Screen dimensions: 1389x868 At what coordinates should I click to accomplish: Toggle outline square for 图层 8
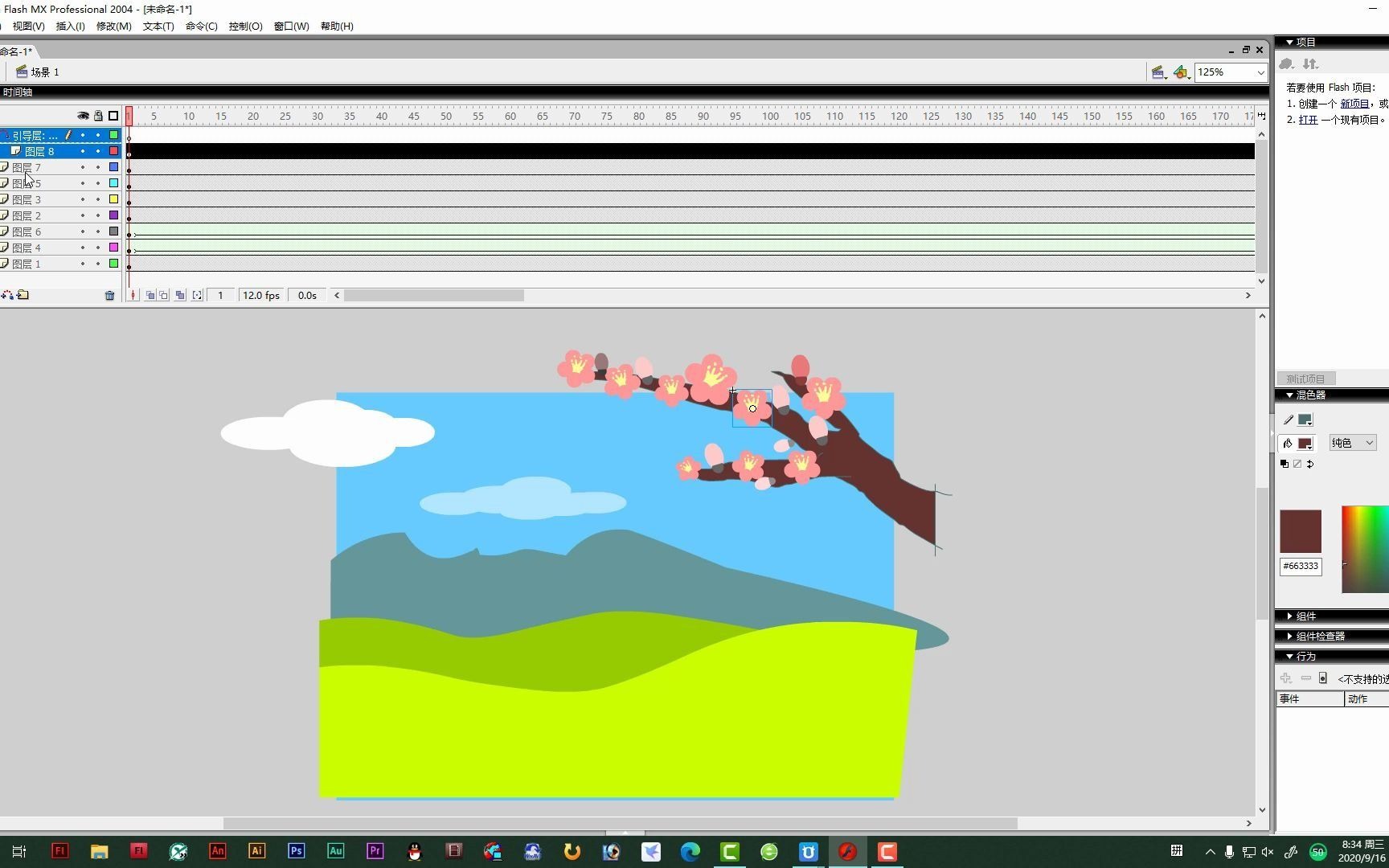(113, 151)
